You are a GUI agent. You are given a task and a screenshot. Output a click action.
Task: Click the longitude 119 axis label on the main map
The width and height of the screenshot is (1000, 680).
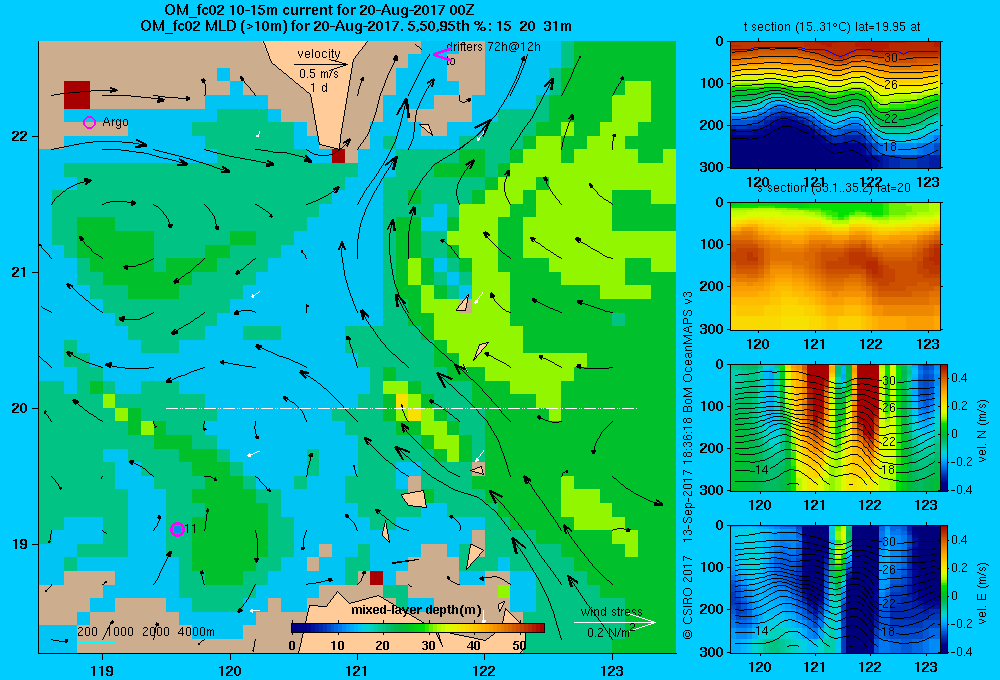102,670
